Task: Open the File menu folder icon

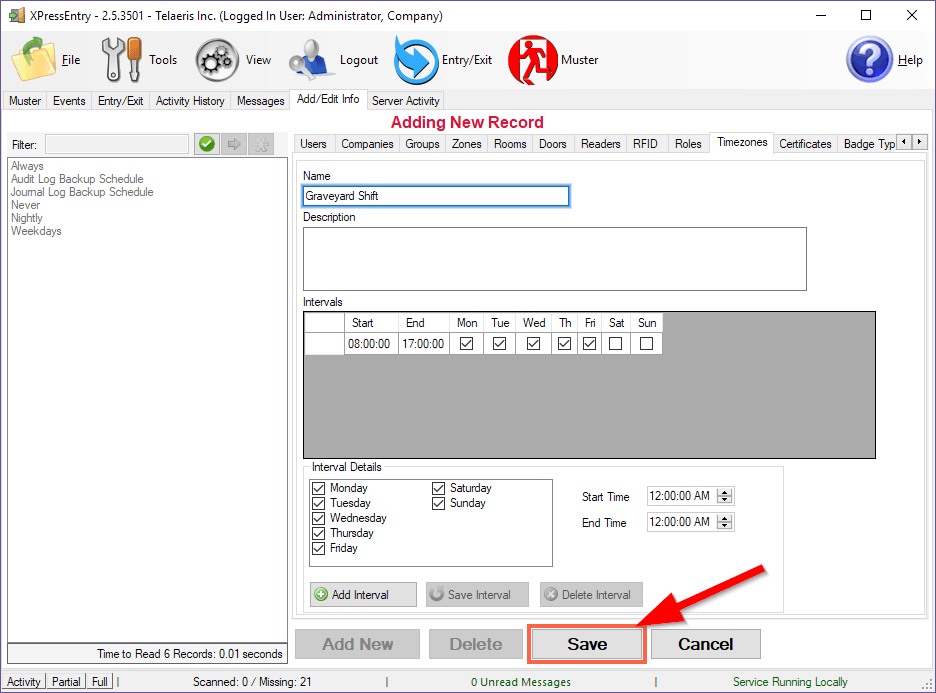Action: [35, 60]
